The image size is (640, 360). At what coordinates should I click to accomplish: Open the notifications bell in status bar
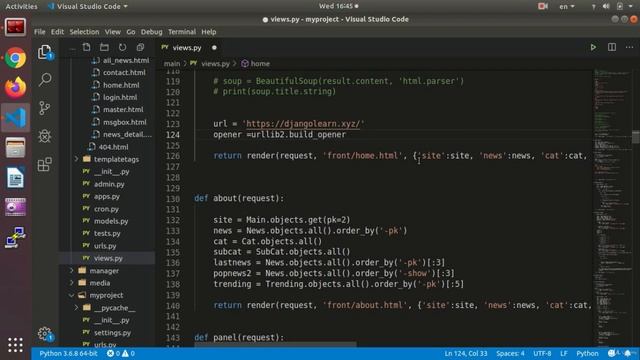(628, 353)
